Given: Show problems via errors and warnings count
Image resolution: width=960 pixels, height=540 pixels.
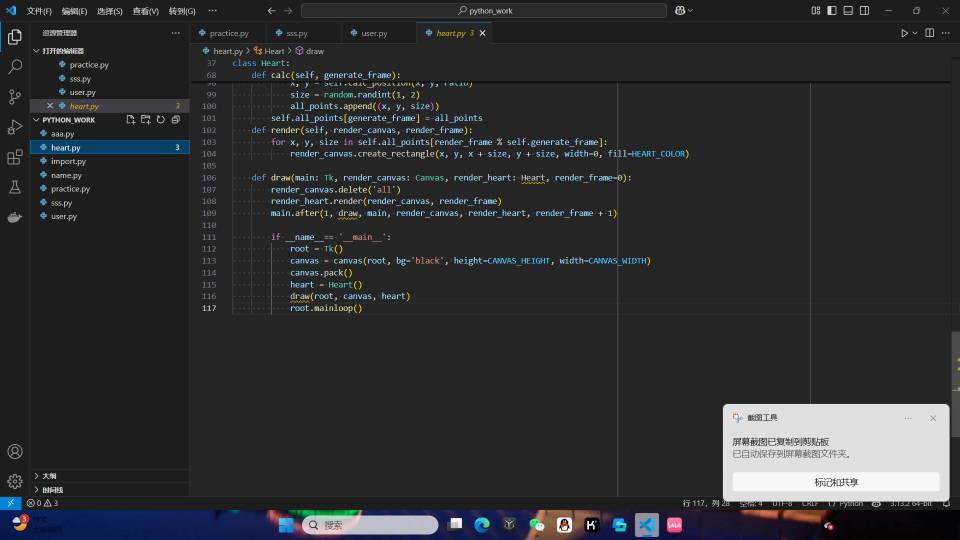Looking at the screenshot, I should 42,503.
